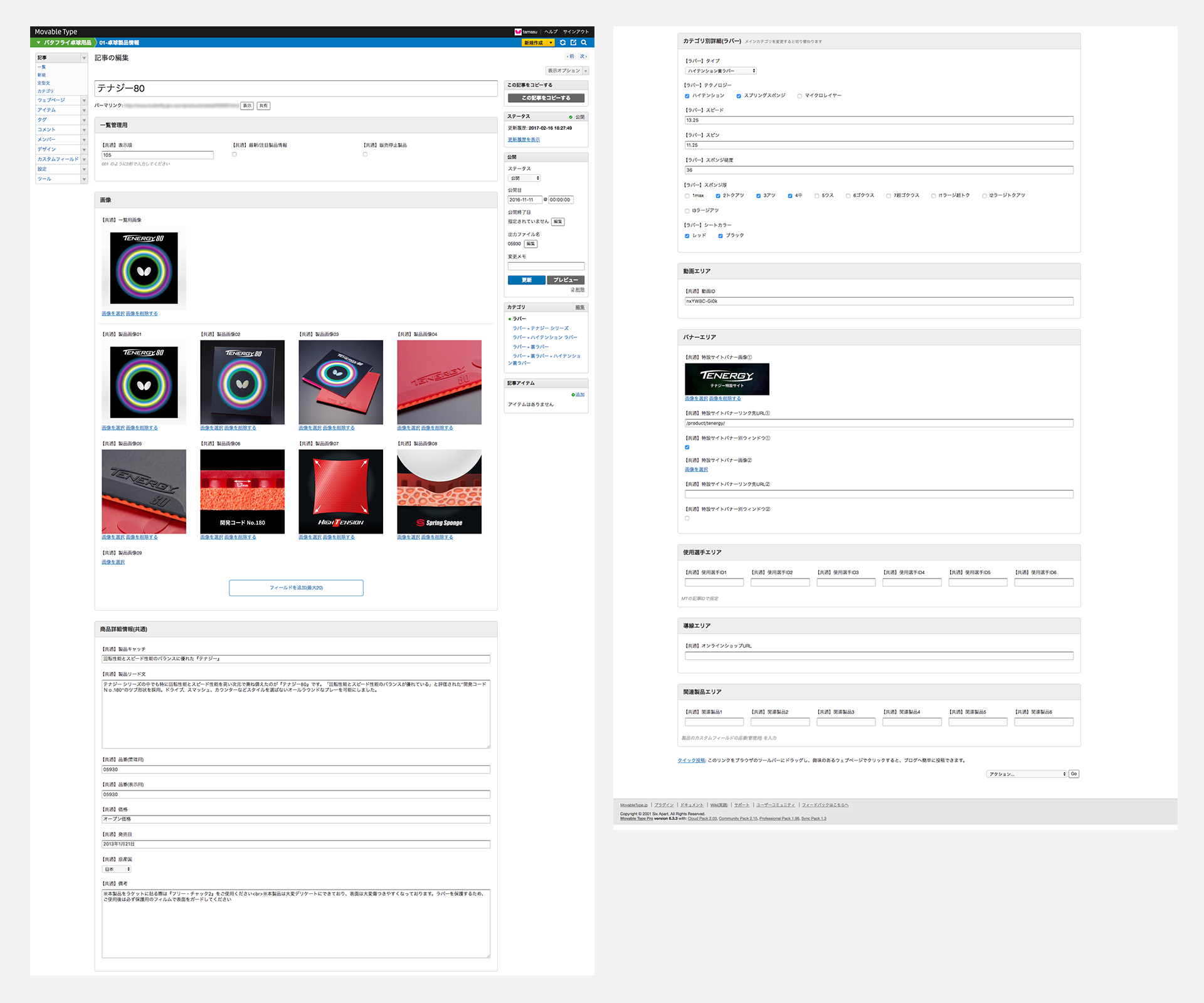Click the refresh/rebuild icon in the blue bar
This screenshot has height=1003, width=1204.
point(562,43)
